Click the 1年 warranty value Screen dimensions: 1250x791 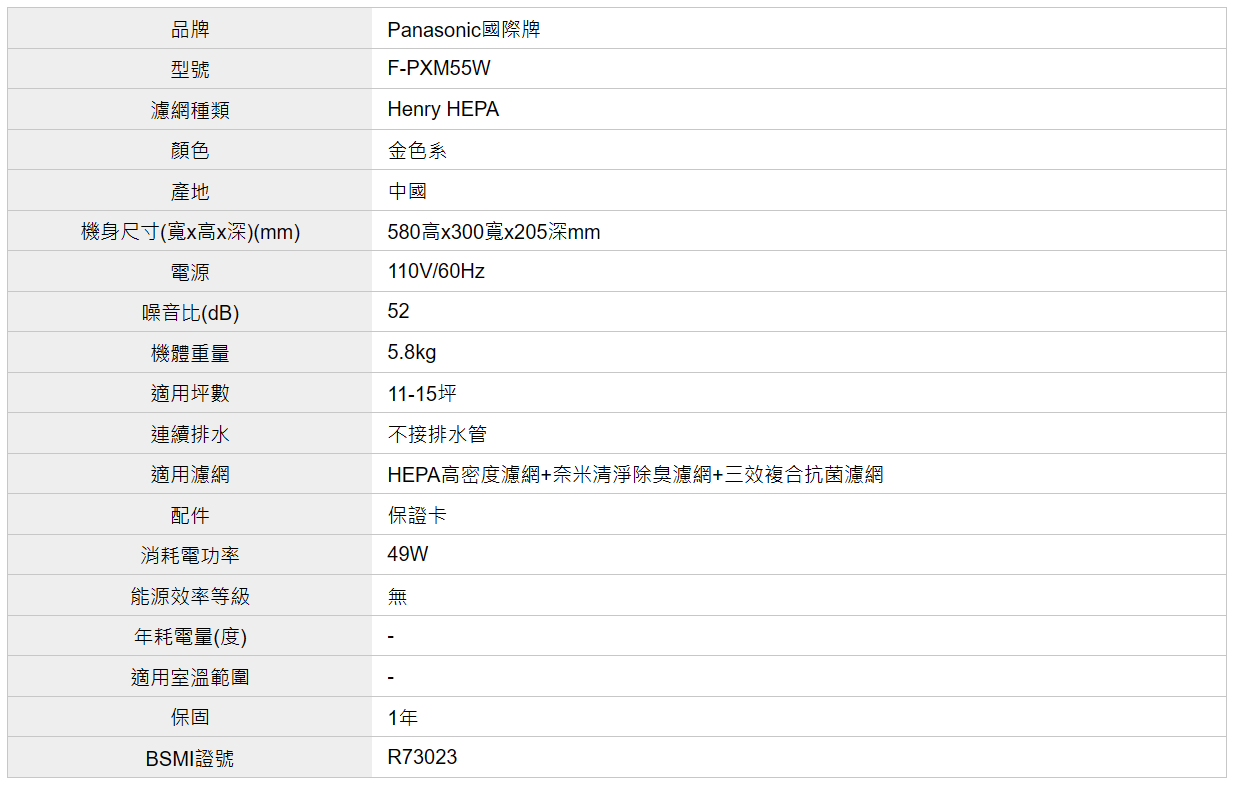[403, 718]
